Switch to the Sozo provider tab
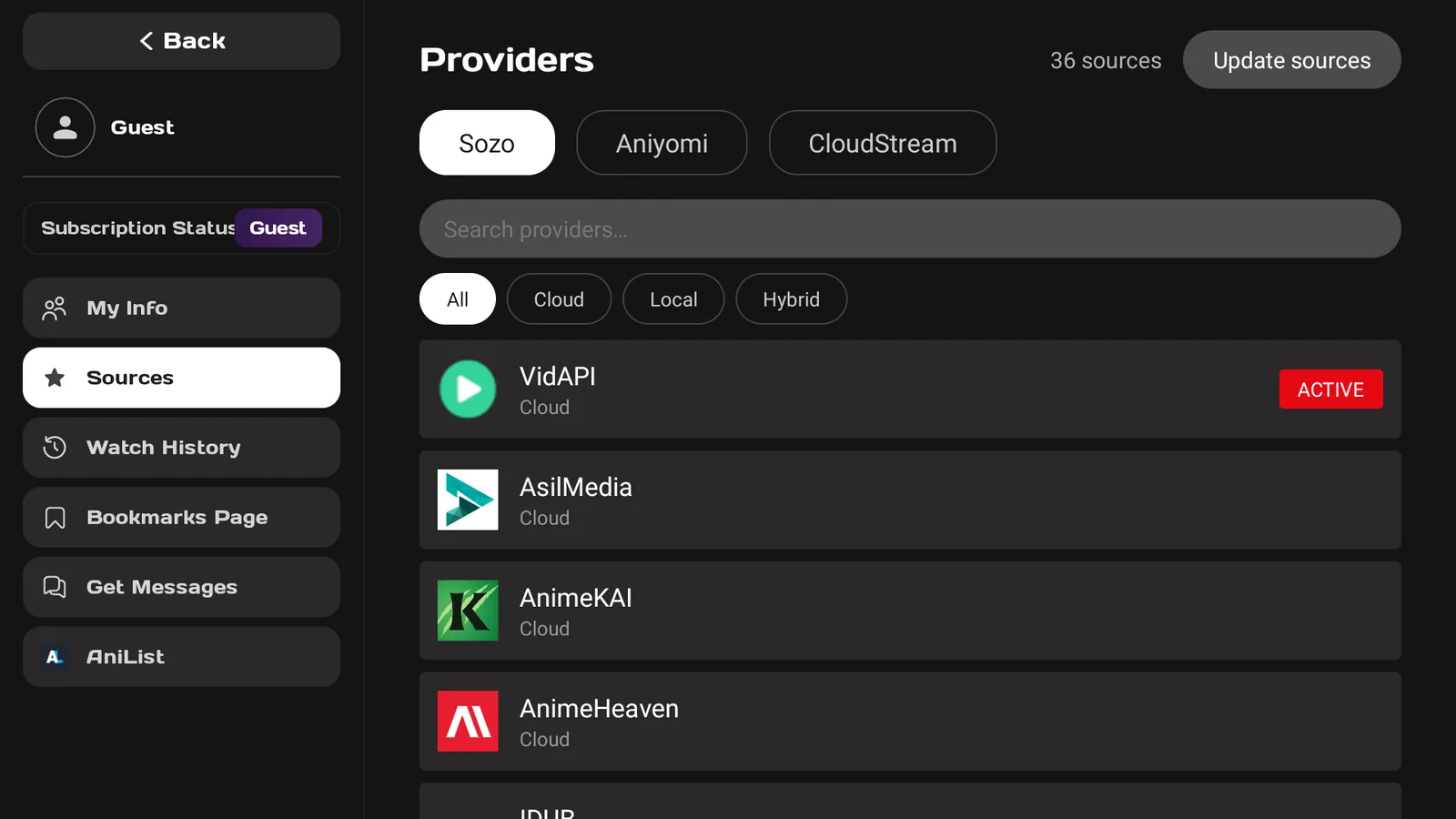 tap(487, 143)
